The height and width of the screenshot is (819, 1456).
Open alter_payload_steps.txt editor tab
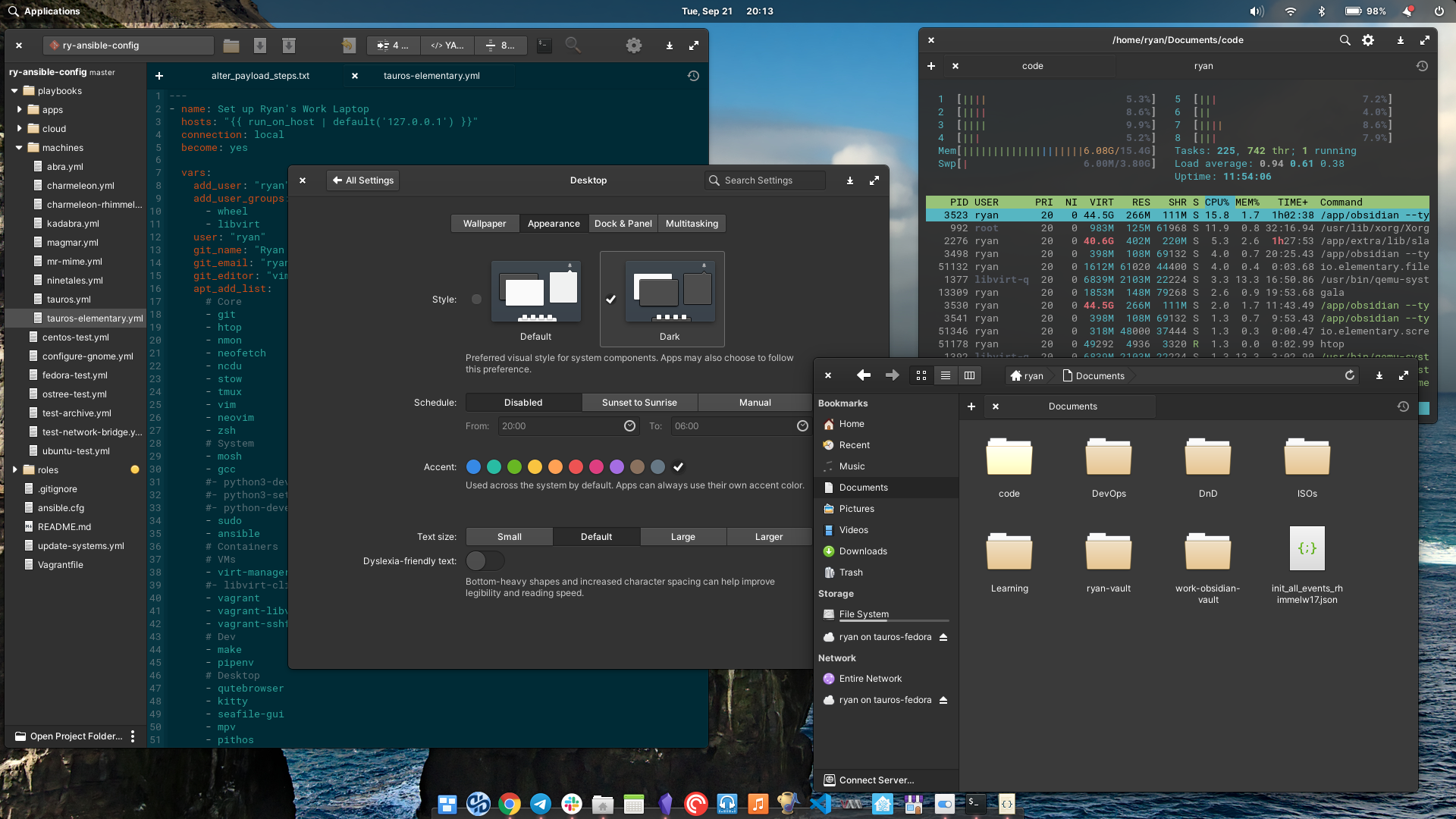(260, 76)
